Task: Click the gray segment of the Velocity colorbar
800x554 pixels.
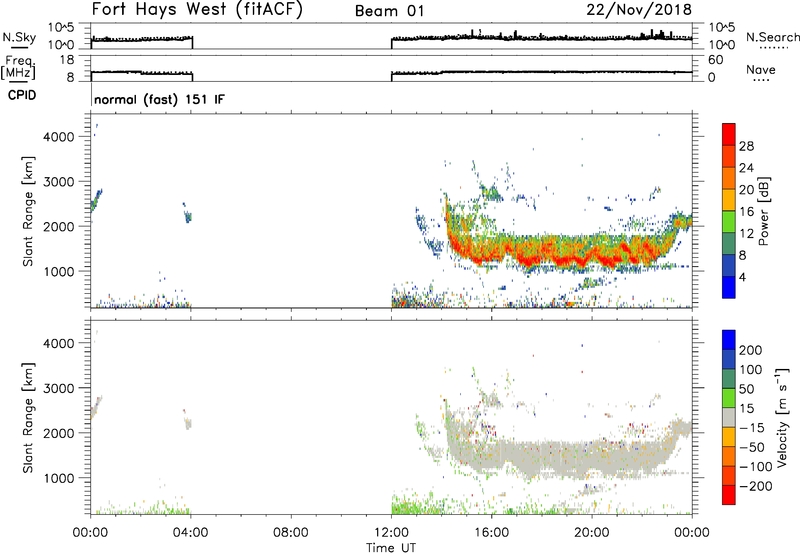Action: (x=729, y=417)
